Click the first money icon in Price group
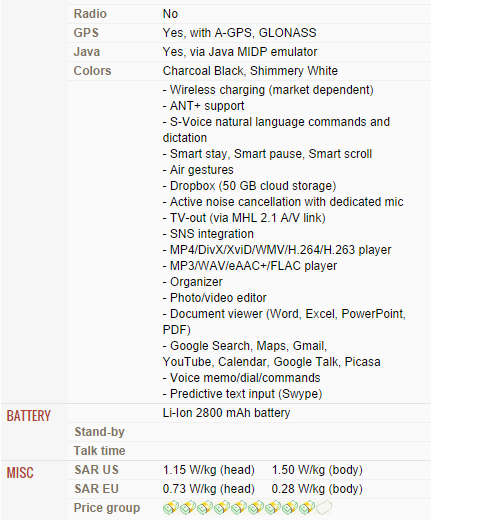This screenshot has width=488, height=525. [x=170, y=507]
